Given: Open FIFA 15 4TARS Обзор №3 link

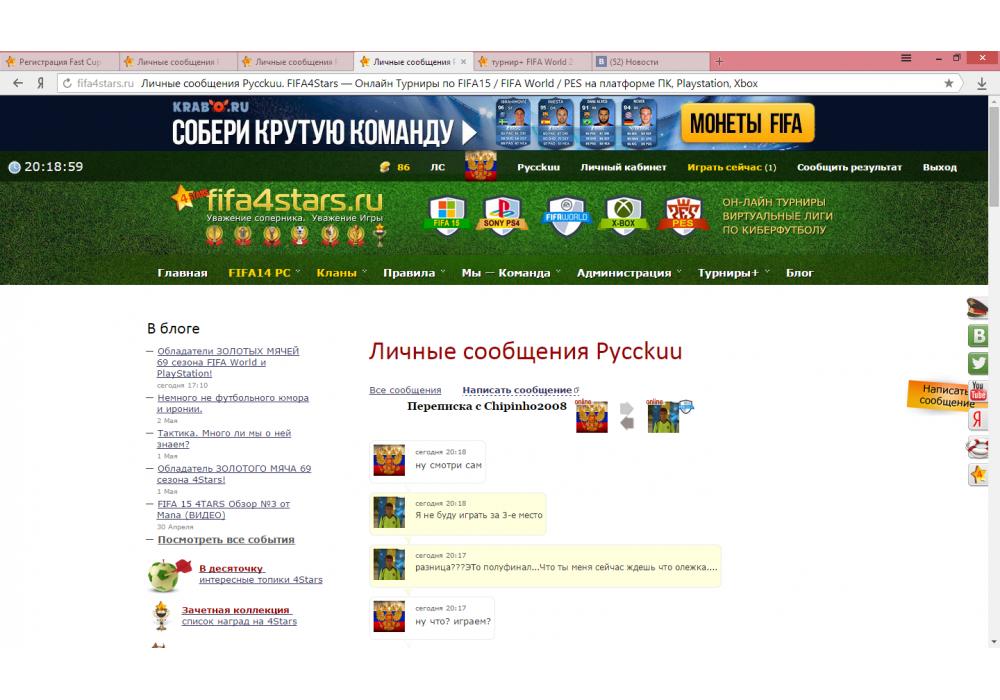Looking at the screenshot, I should point(223,509).
